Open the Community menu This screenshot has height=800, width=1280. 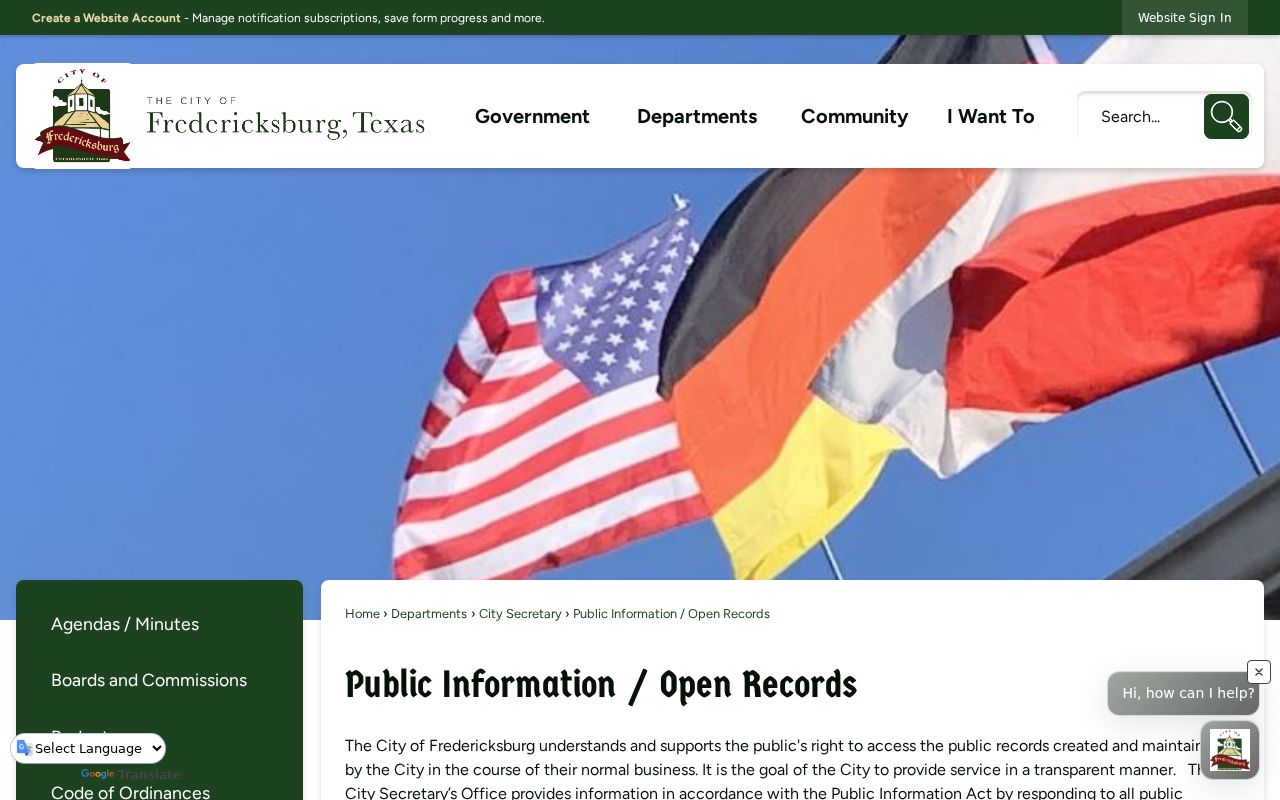pyautogui.click(x=854, y=116)
